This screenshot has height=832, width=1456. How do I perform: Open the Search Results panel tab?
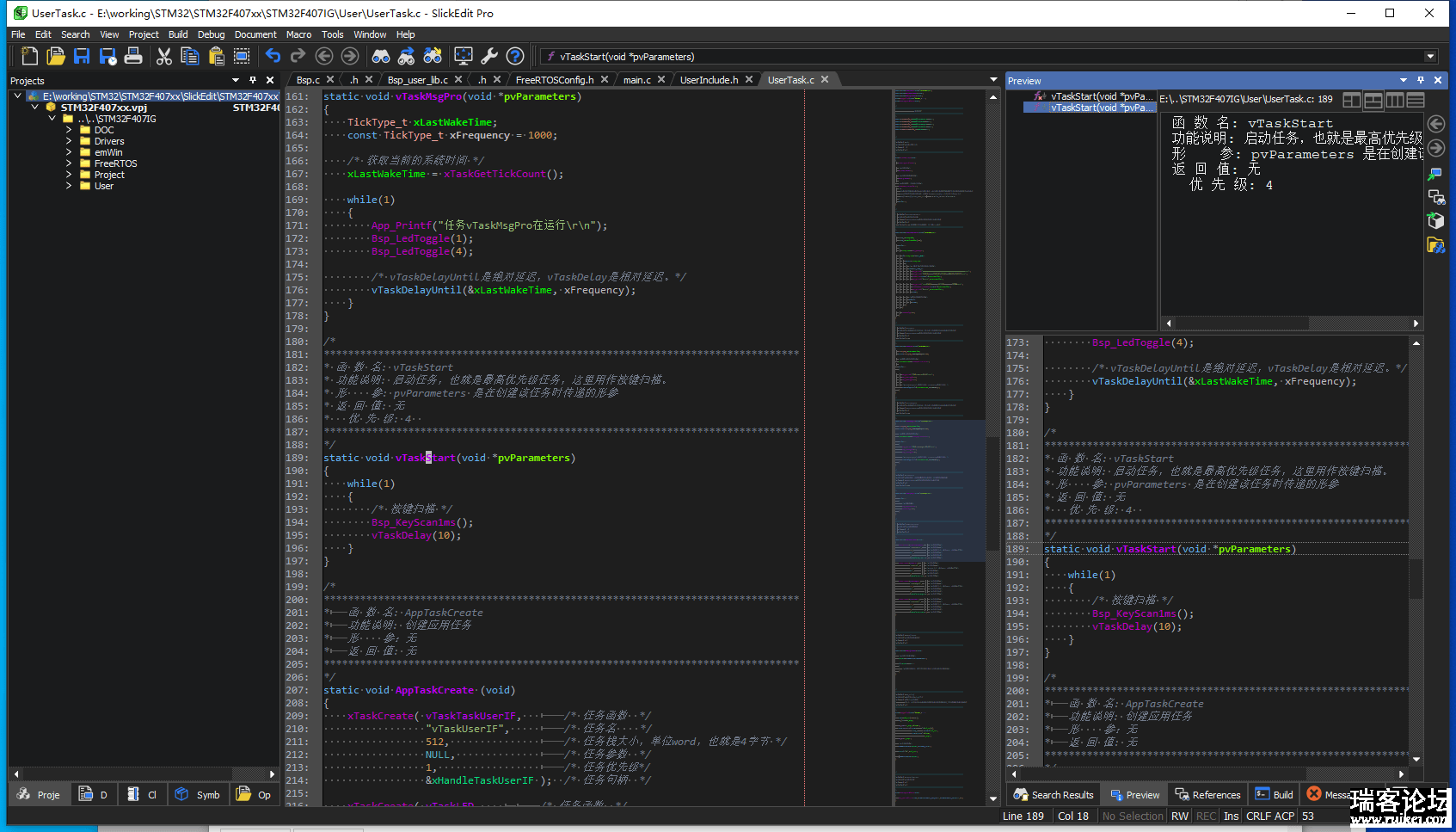click(x=1054, y=795)
